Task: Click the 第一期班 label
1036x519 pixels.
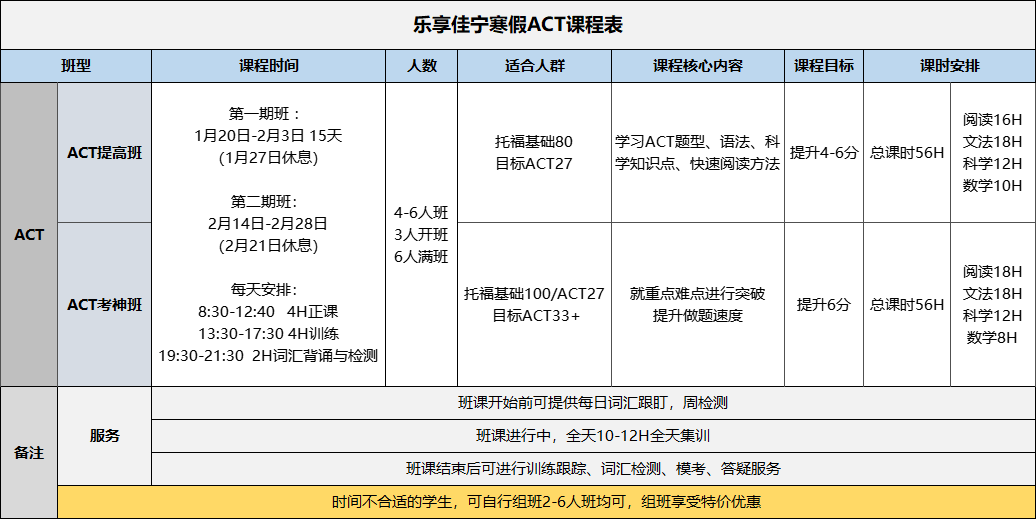Action: pos(264,114)
